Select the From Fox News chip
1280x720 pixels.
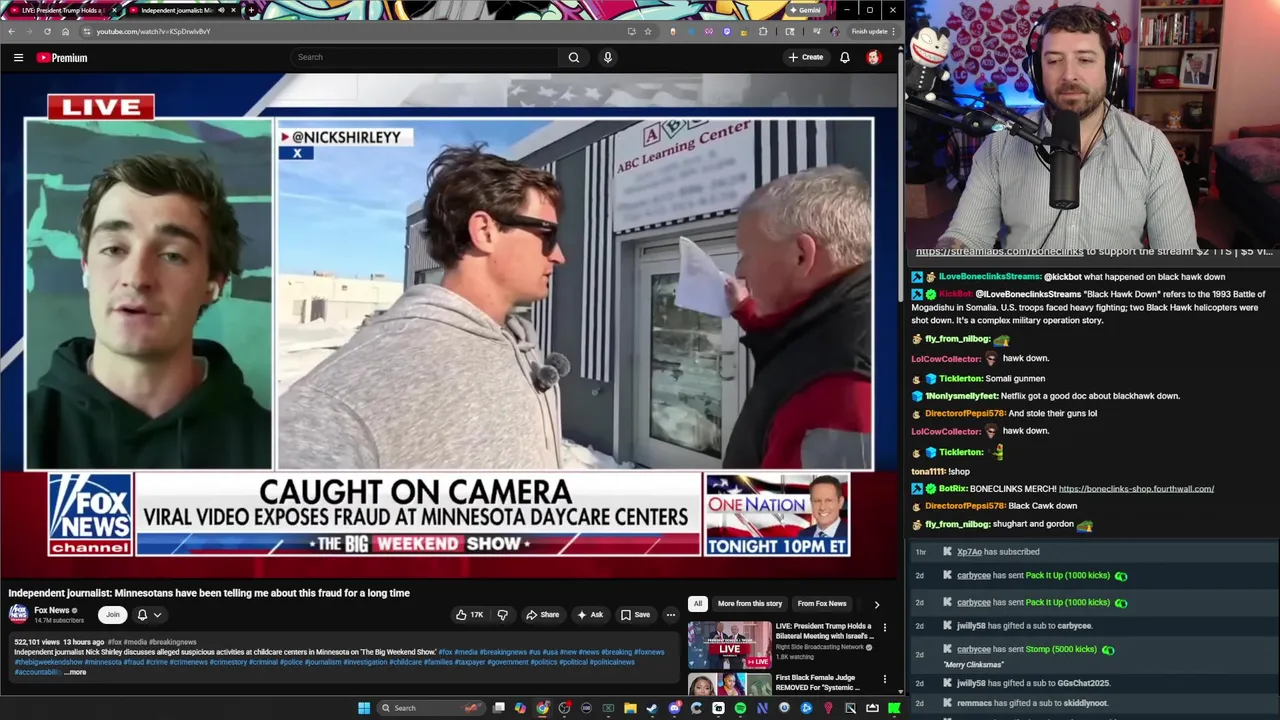tap(822, 604)
